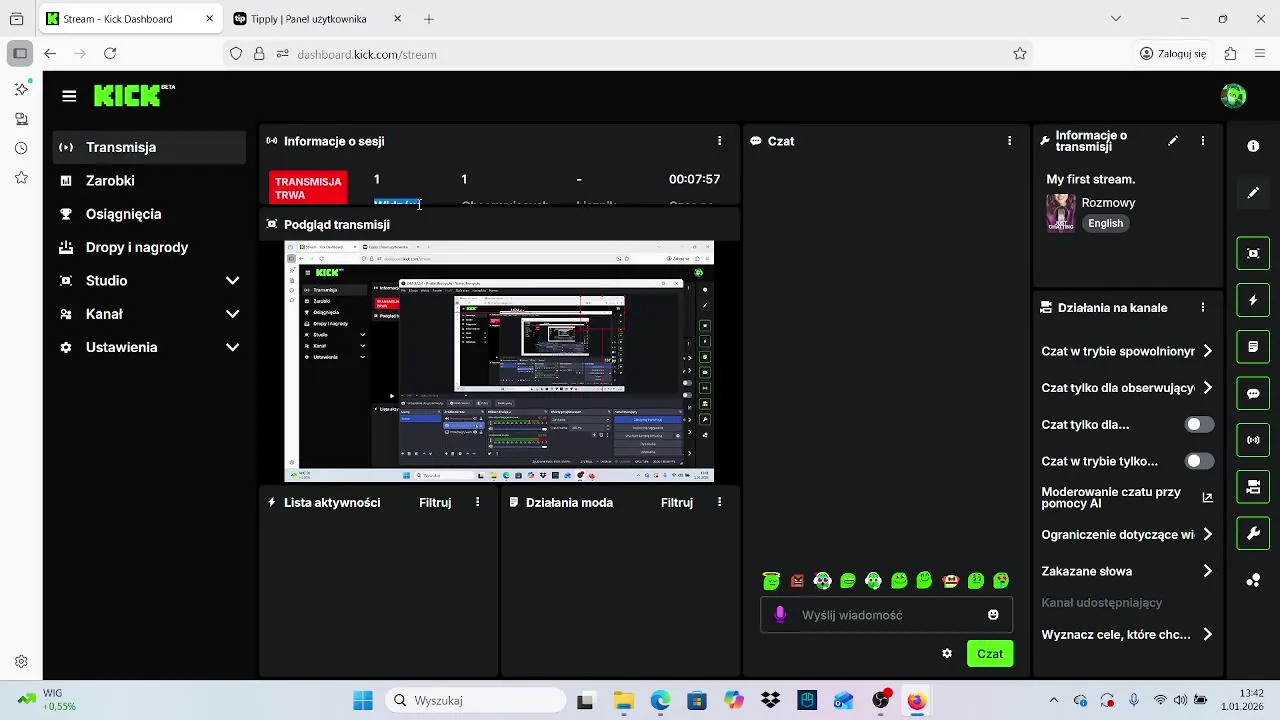Click the taskbar Wyszukaj search box
This screenshot has width=1280, height=720.
point(475,700)
